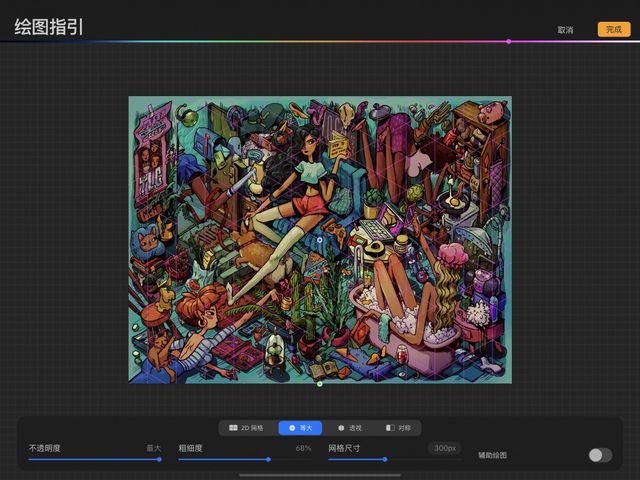Screen dimensions: 640x480
Task: Tap the 完成 button to finish
Action: pyautogui.click(x=614, y=29)
